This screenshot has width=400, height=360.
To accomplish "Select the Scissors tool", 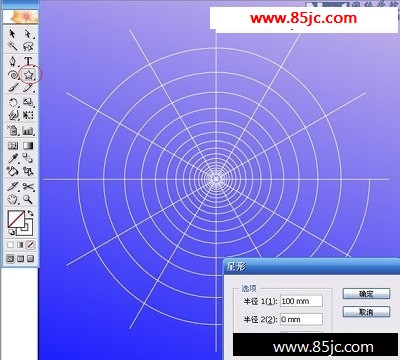I will 28,186.
